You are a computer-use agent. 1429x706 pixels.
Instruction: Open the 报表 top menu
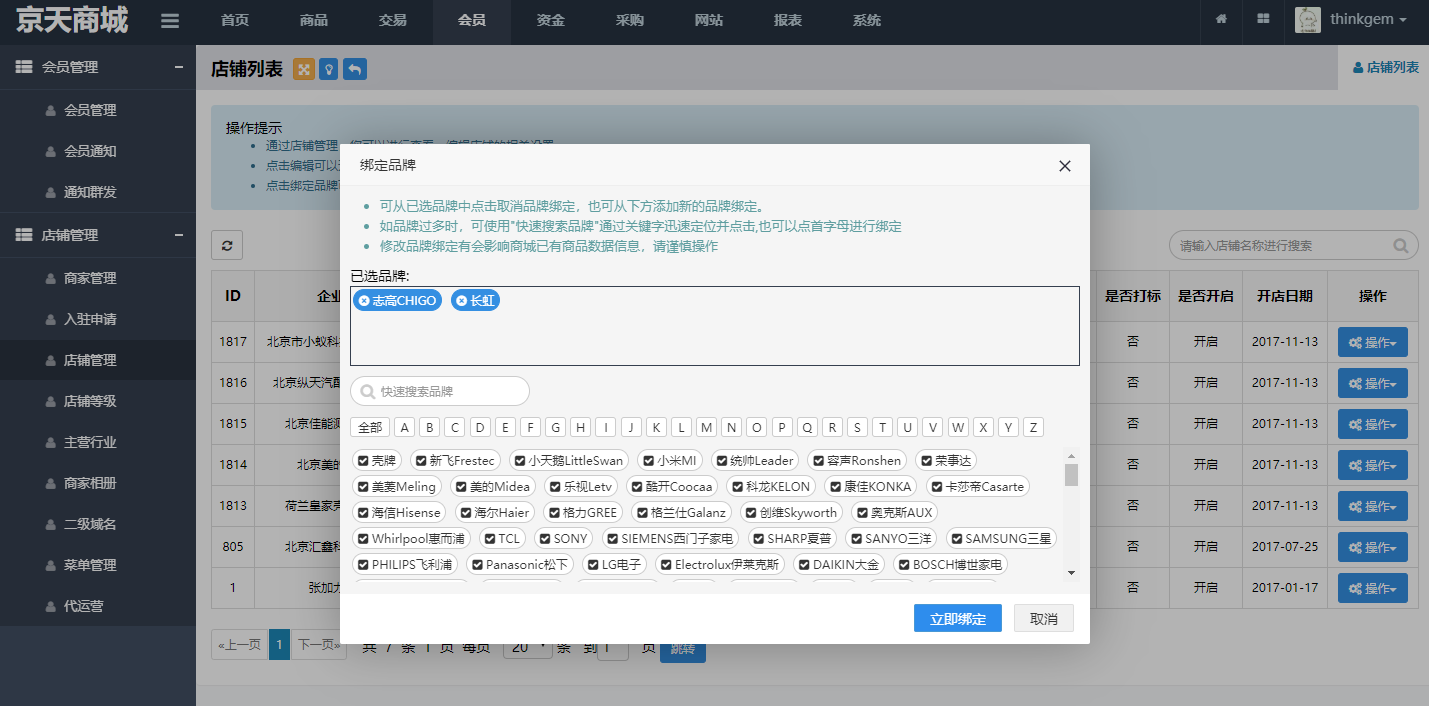pyautogui.click(x=788, y=20)
